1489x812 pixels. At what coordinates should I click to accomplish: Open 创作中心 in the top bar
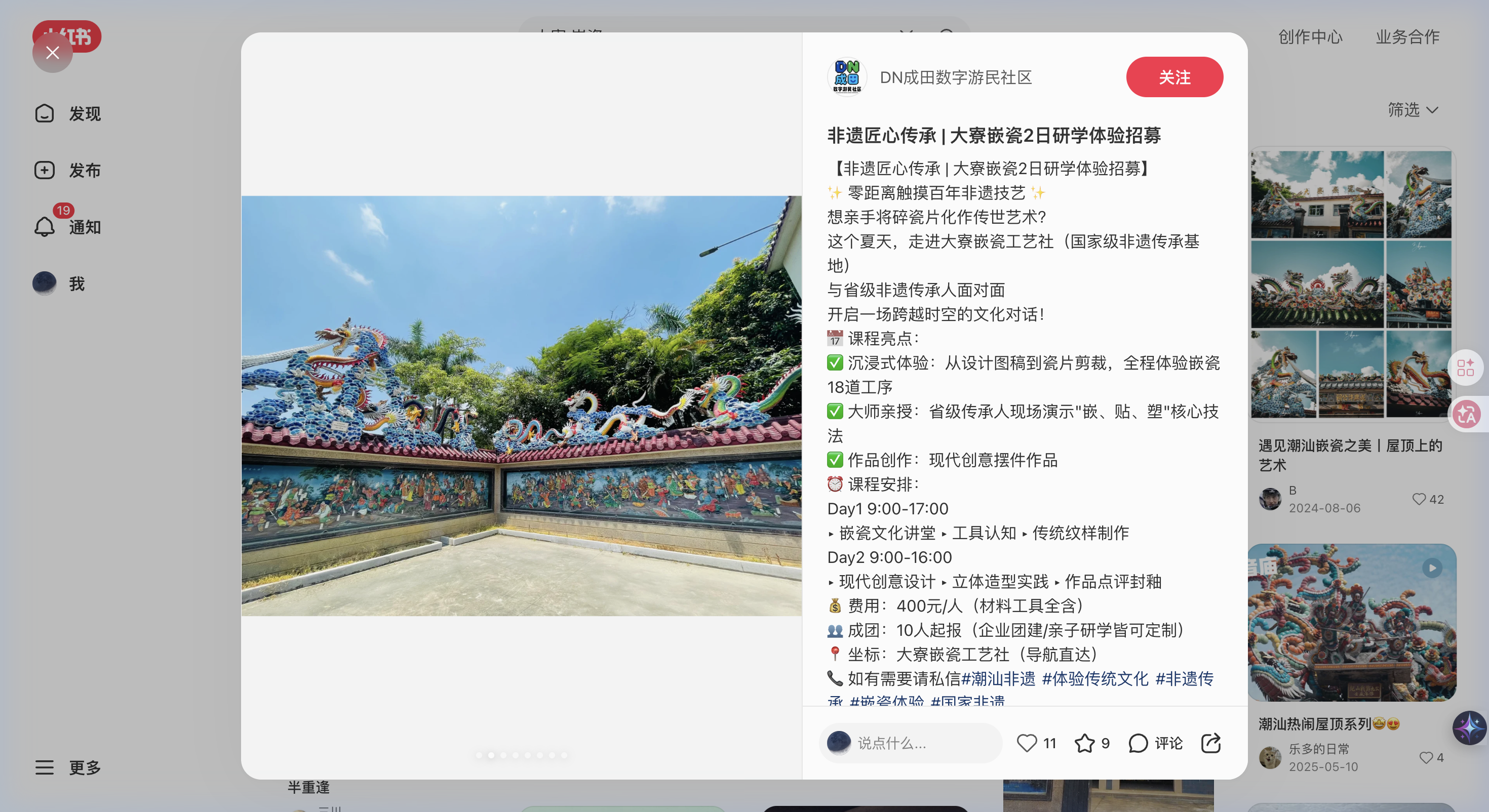pos(1310,36)
